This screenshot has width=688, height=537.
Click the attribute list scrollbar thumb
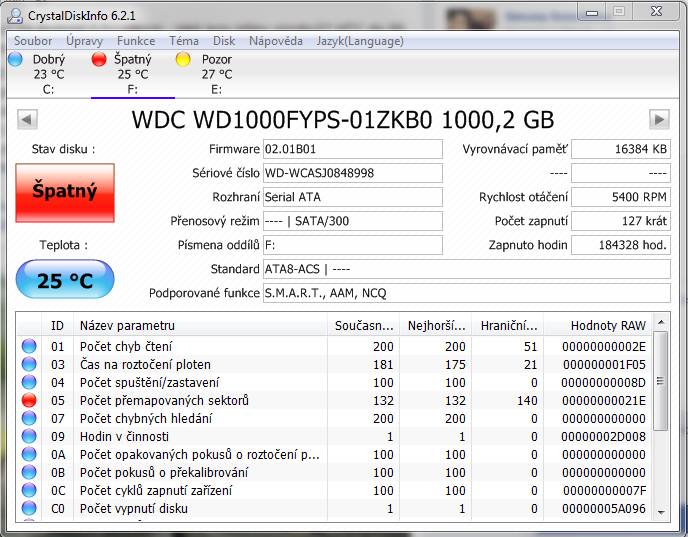coord(660,381)
